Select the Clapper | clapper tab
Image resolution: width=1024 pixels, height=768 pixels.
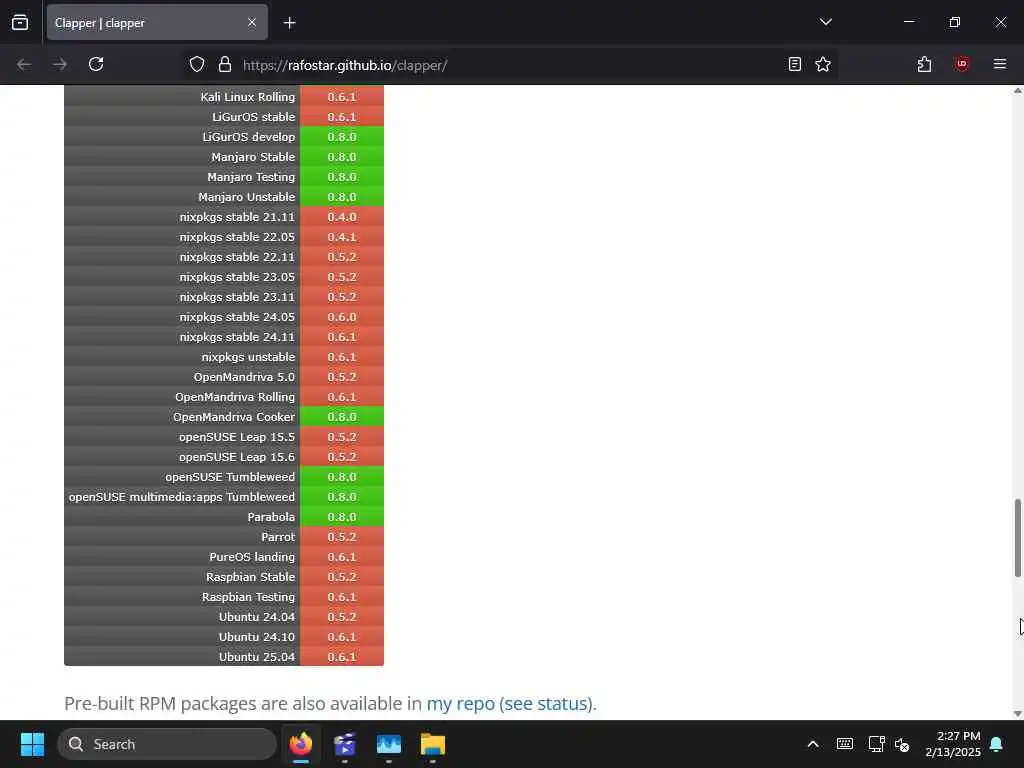coord(157,23)
